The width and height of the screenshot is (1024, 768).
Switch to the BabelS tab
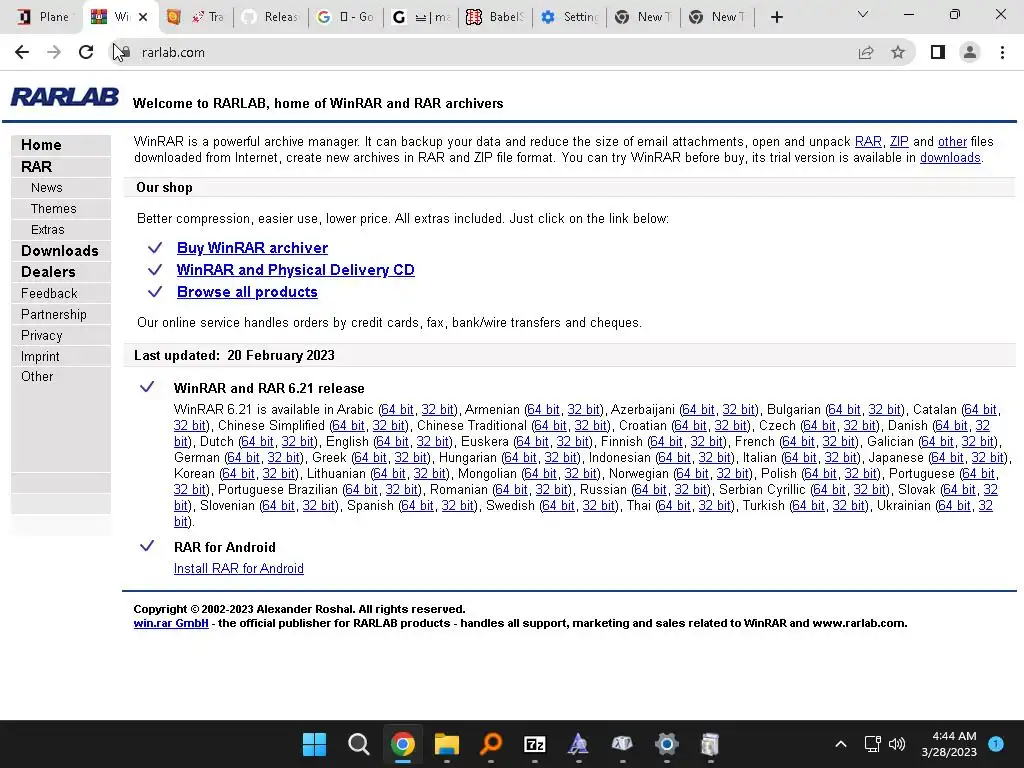[496, 17]
